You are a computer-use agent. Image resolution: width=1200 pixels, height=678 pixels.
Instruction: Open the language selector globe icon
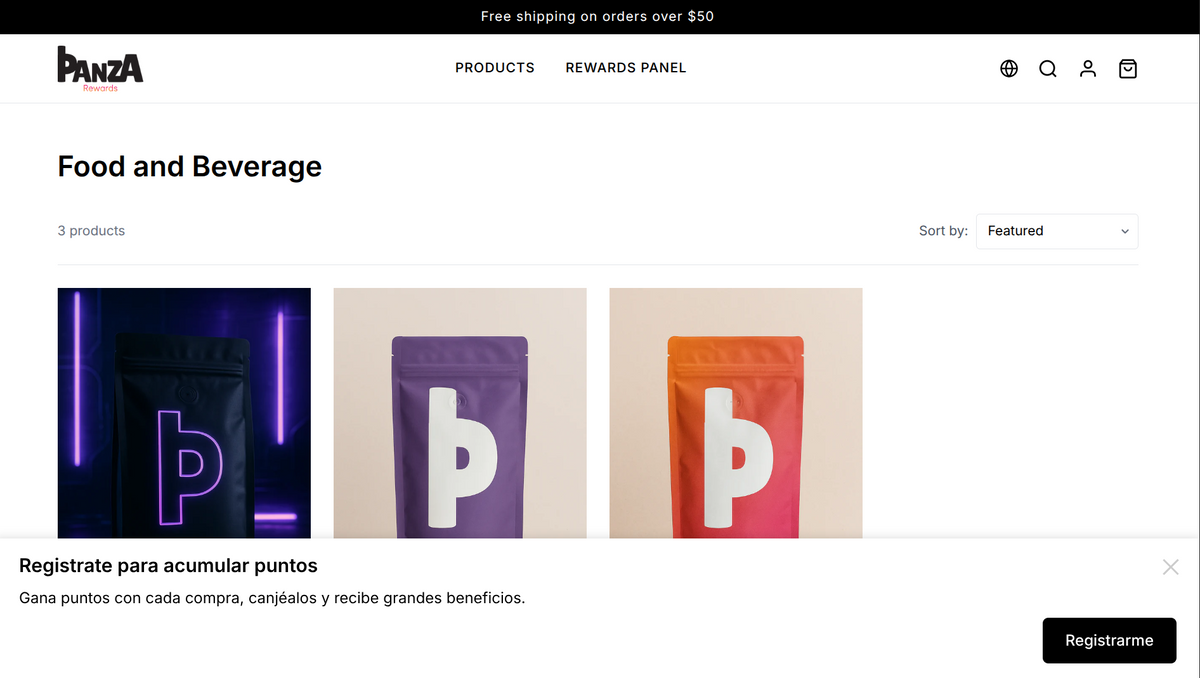pos(1008,68)
